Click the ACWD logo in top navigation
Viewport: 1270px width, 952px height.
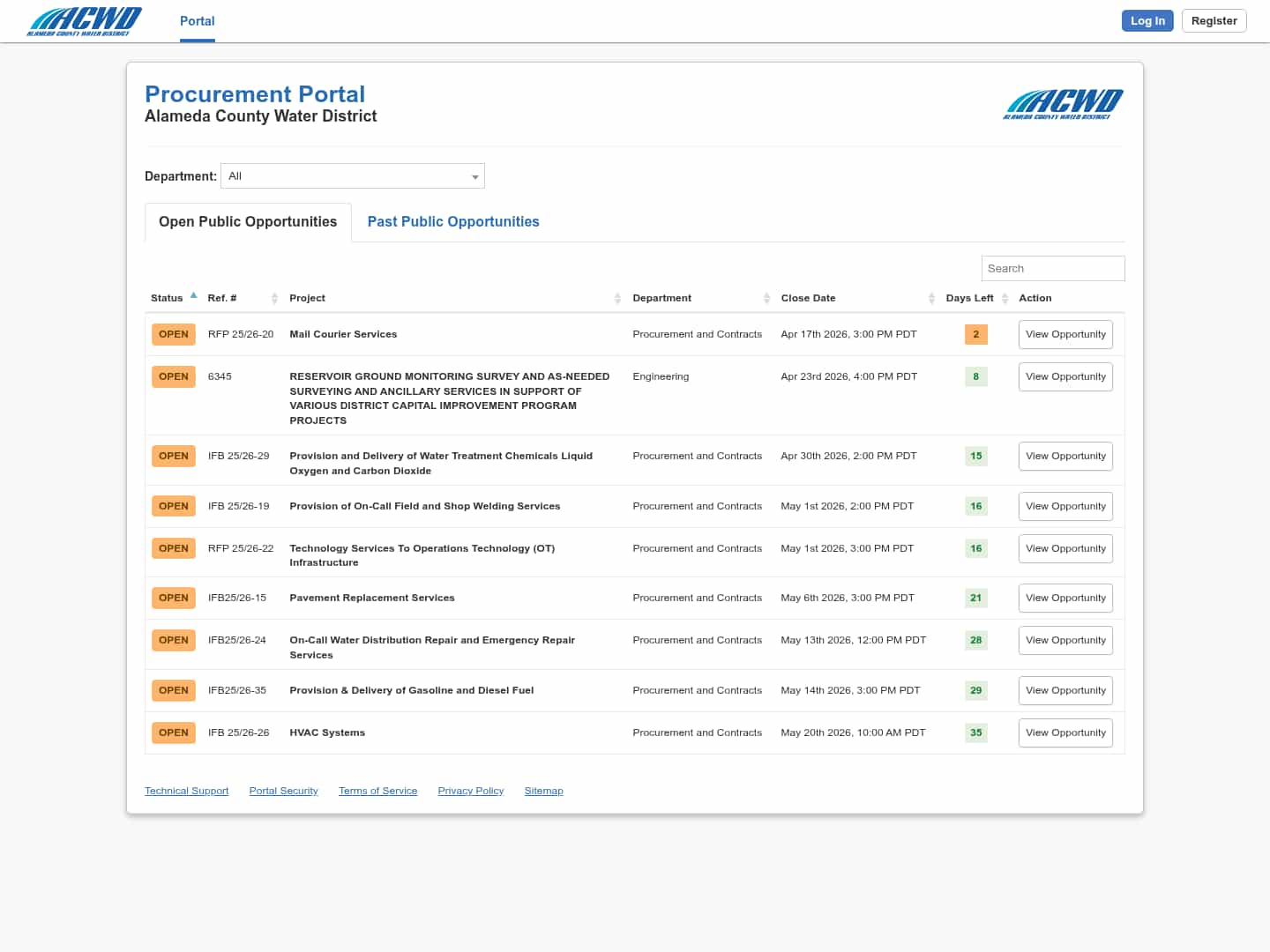click(84, 21)
